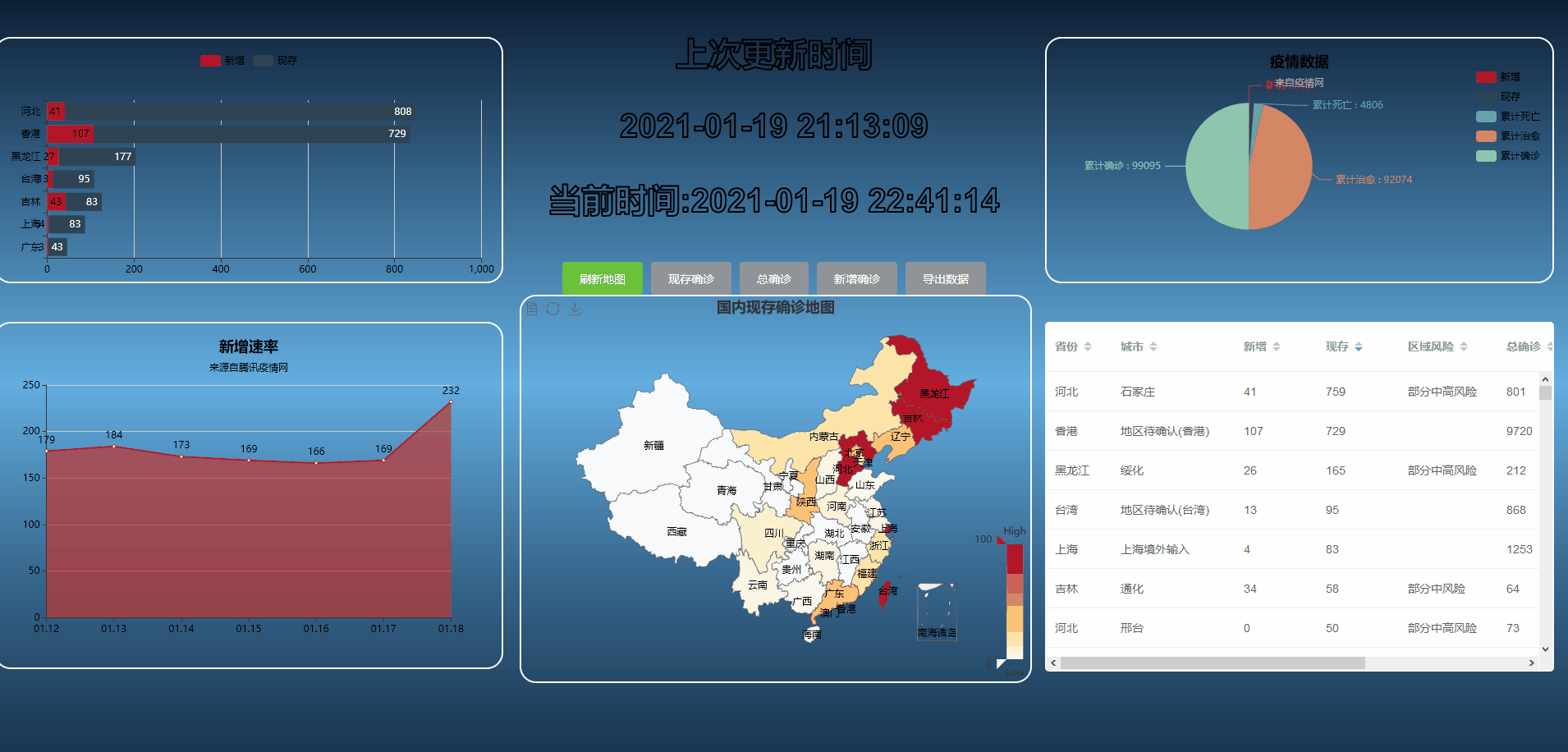Image resolution: width=1568 pixels, height=752 pixels.
Task: Toggle 累计治愈 in the pie chart legend
Action: point(1508,136)
